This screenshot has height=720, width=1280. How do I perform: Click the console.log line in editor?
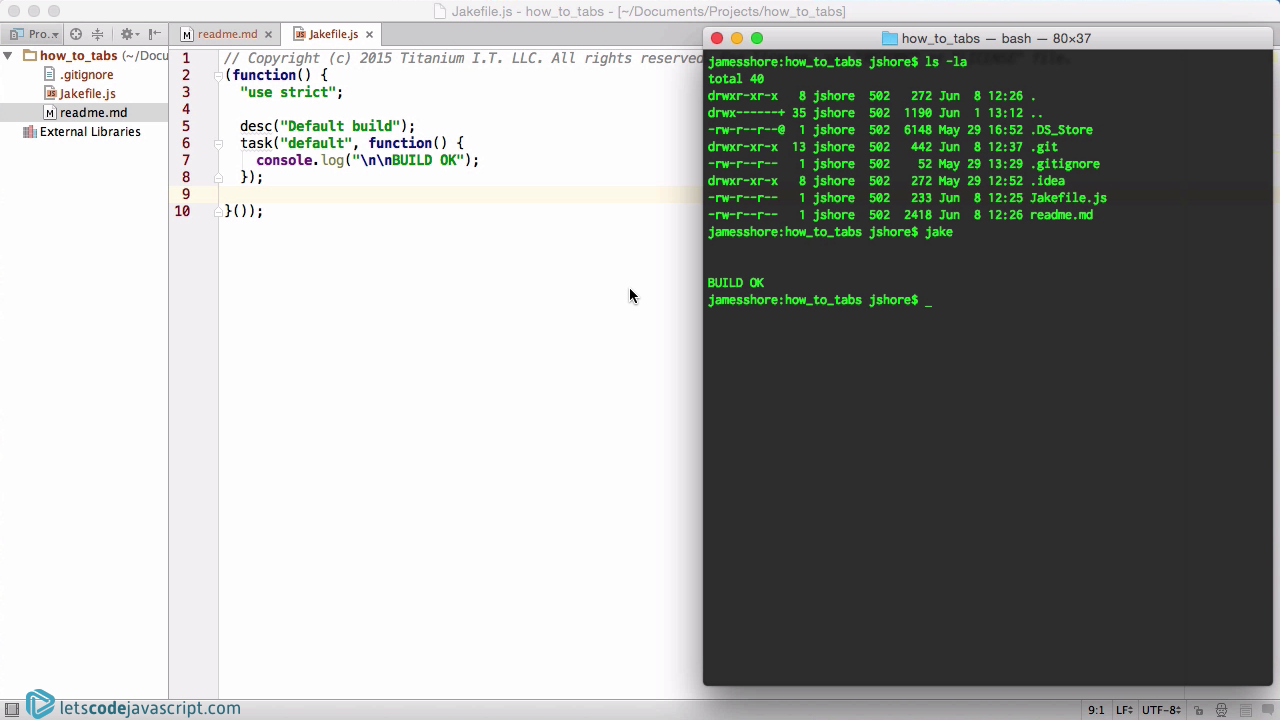[x=367, y=160]
